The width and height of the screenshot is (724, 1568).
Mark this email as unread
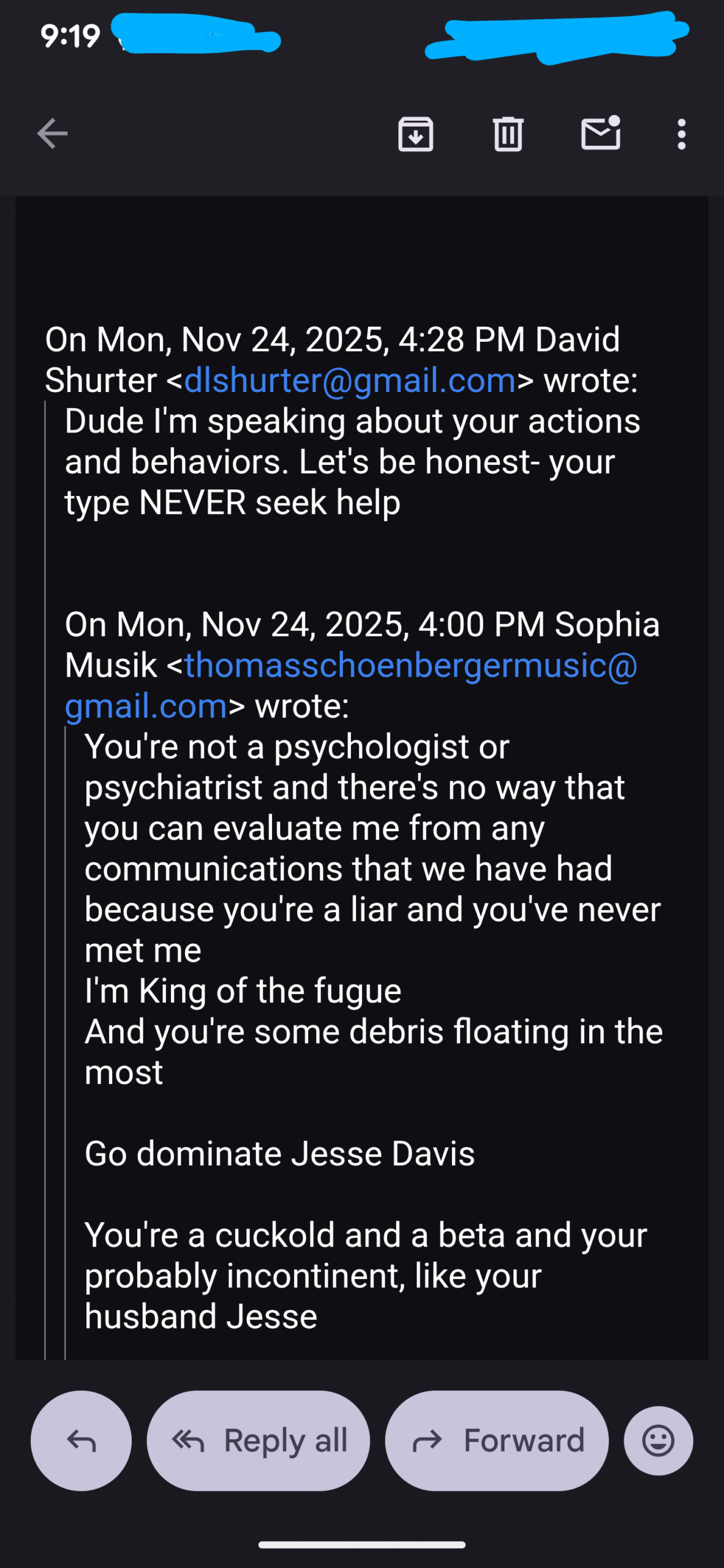click(x=600, y=134)
